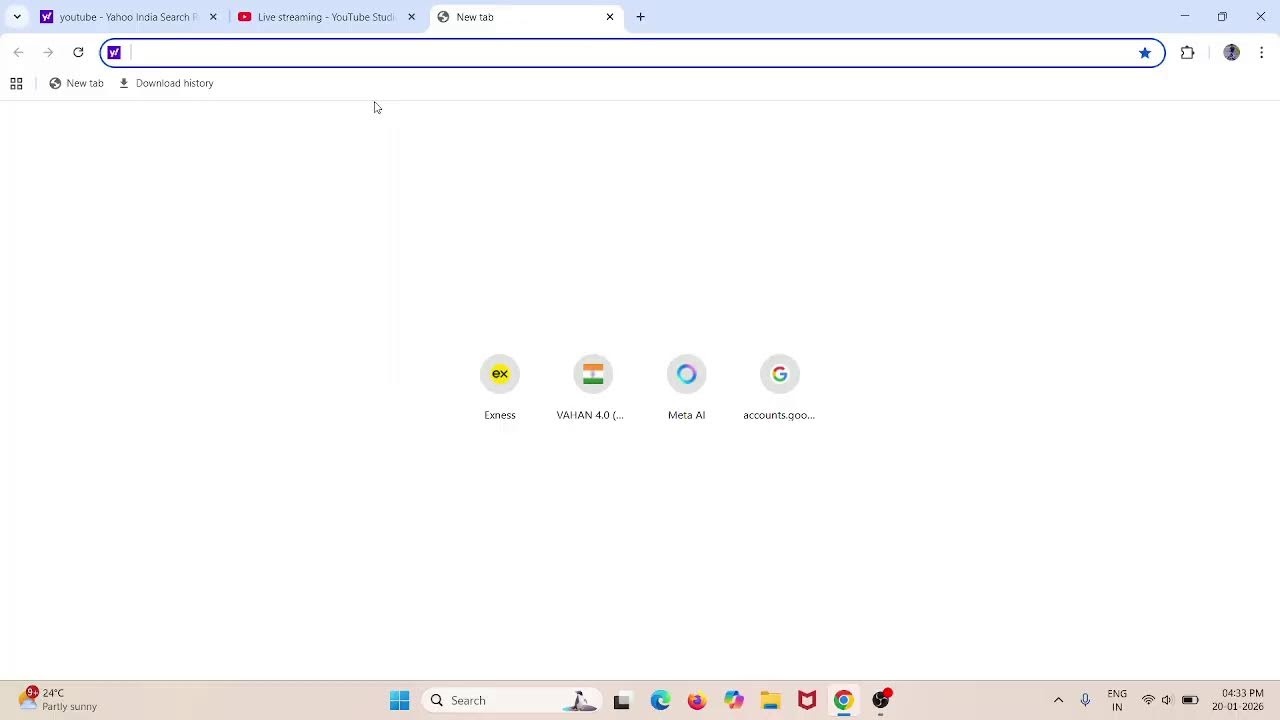Close the Yahoo India Search tab
This screenshot has width=1280, height=720.
click(213, 17)
